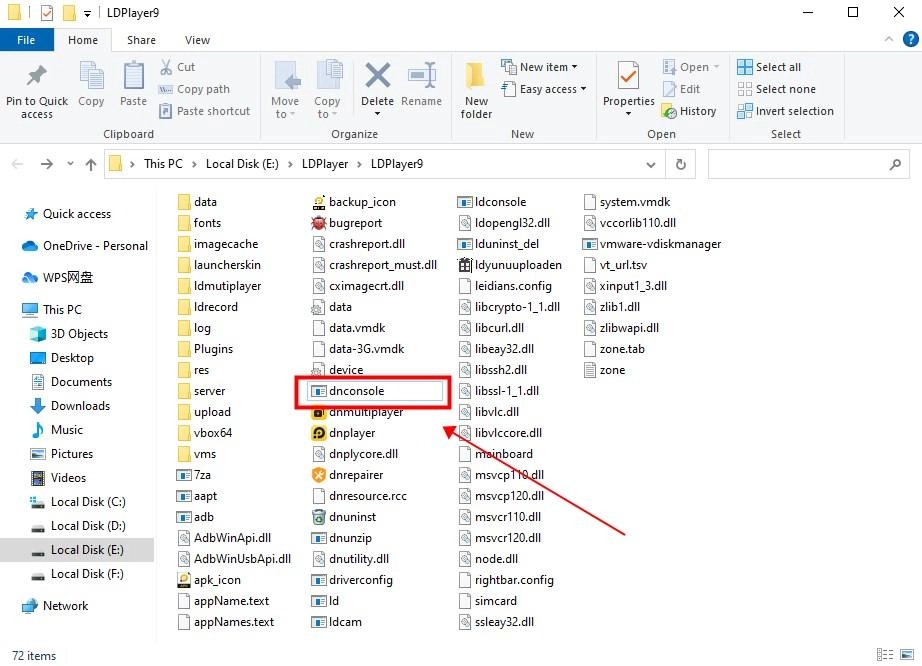Select the apk_icon file
The image size is (922, 666).
coord(209,580)
